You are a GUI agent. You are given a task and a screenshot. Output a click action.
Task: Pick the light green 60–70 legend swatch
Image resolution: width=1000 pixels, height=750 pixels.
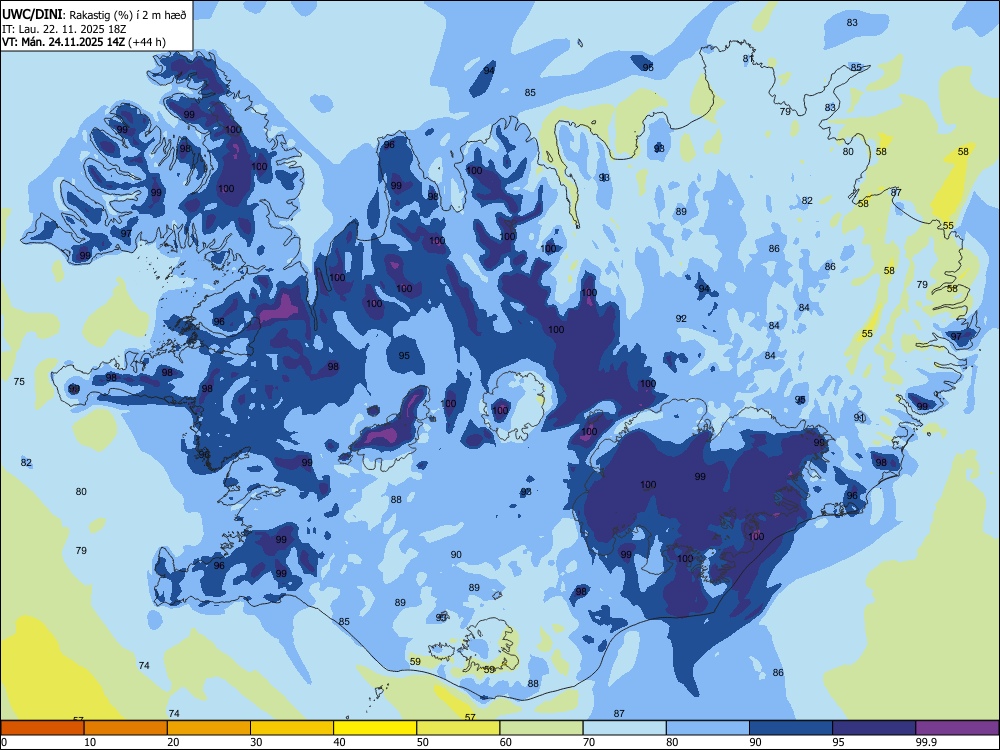pyautogui.click(x=541, y=728)
